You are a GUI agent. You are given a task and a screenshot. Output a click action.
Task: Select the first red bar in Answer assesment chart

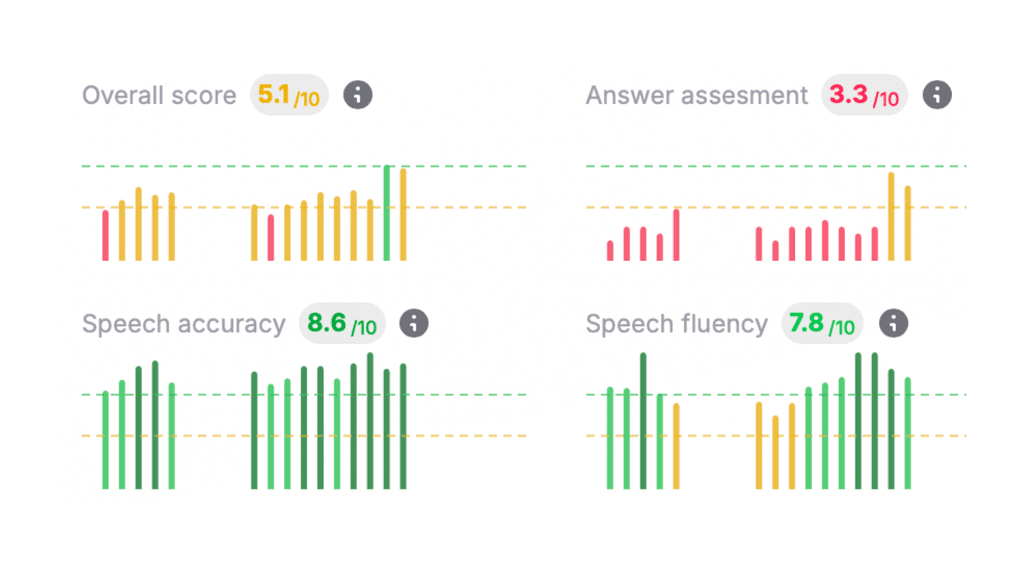610,251
